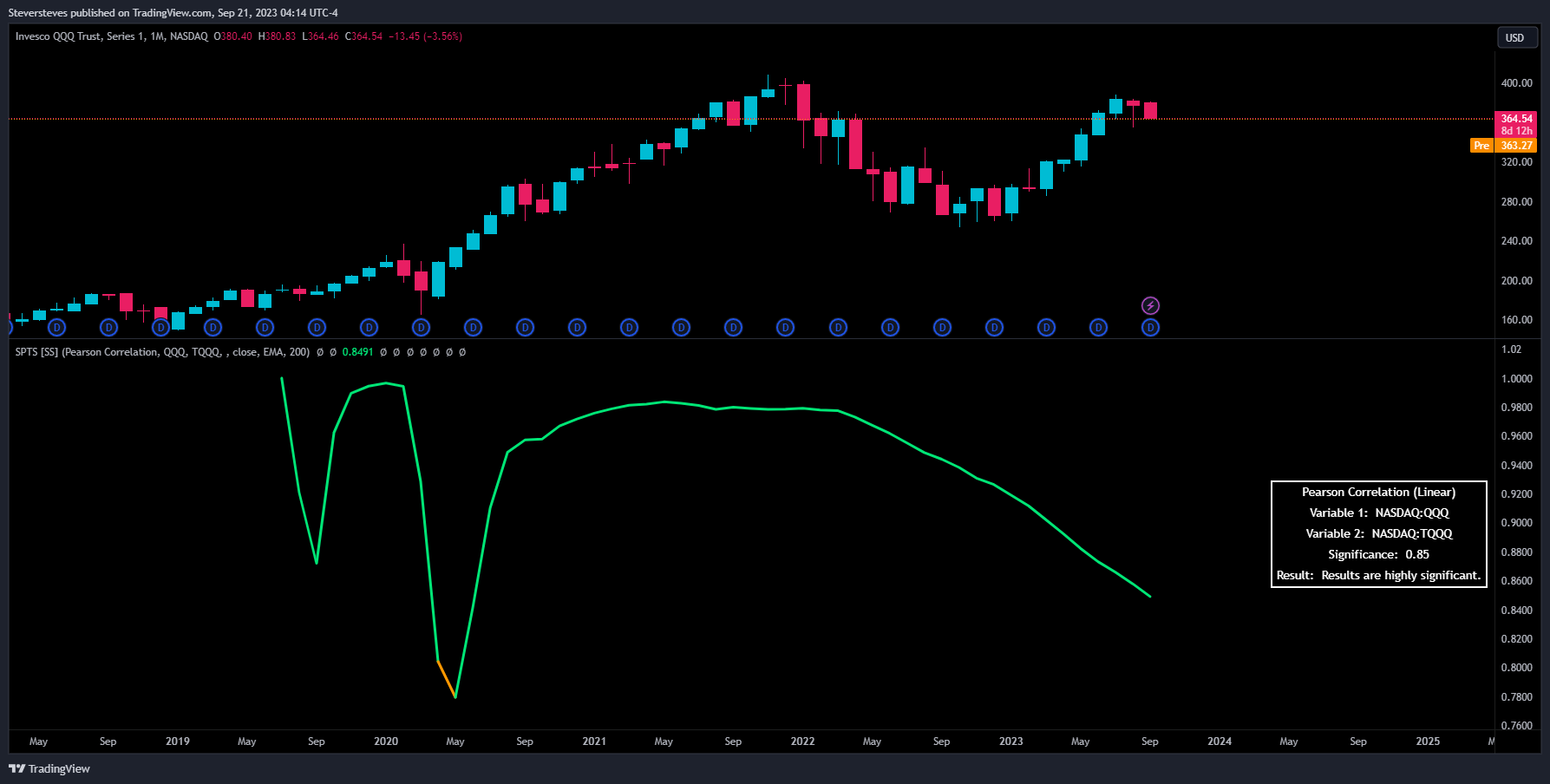
Task: Click the orange segment of the correlation line
Action: coord(447,679)
